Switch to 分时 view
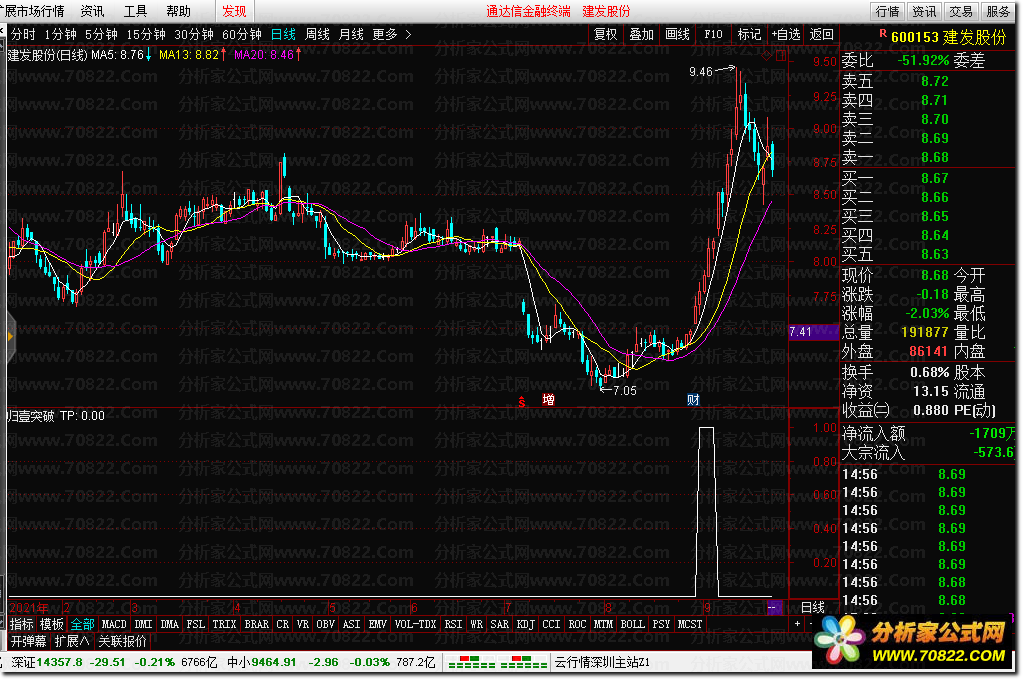 pyautogui.click(x=23, y=35)
